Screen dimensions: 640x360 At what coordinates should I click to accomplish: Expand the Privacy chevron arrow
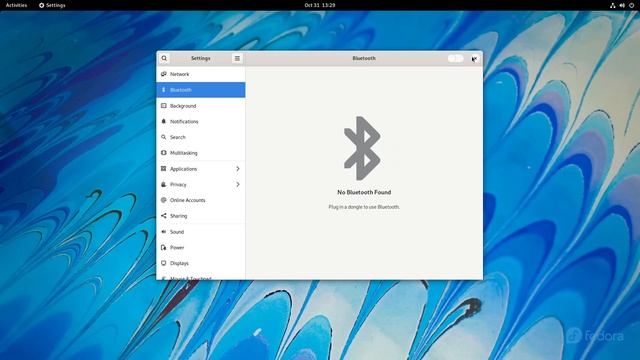[x=238, y=184]
